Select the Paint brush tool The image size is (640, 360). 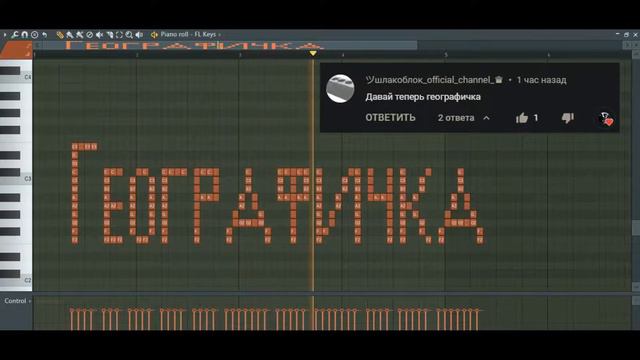[x=70, y=35]
